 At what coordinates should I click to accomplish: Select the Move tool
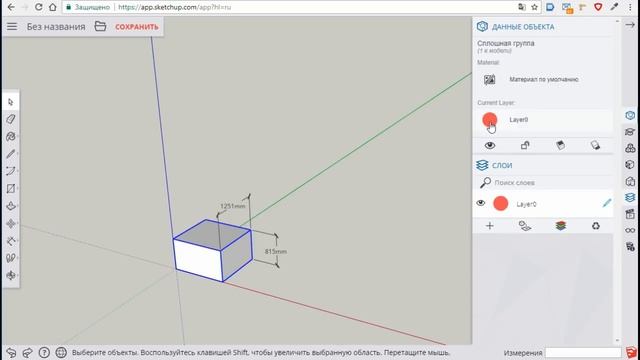tap(11, 223)
